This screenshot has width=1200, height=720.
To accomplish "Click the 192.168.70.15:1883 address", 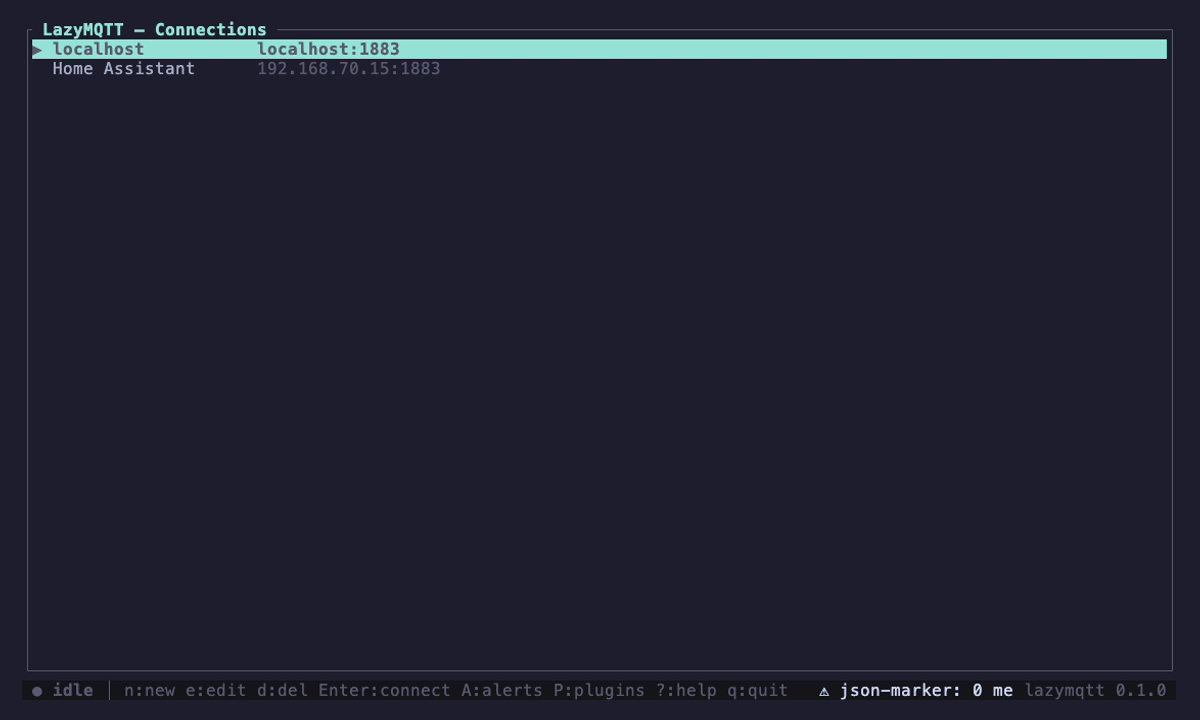I will [348, 69].
